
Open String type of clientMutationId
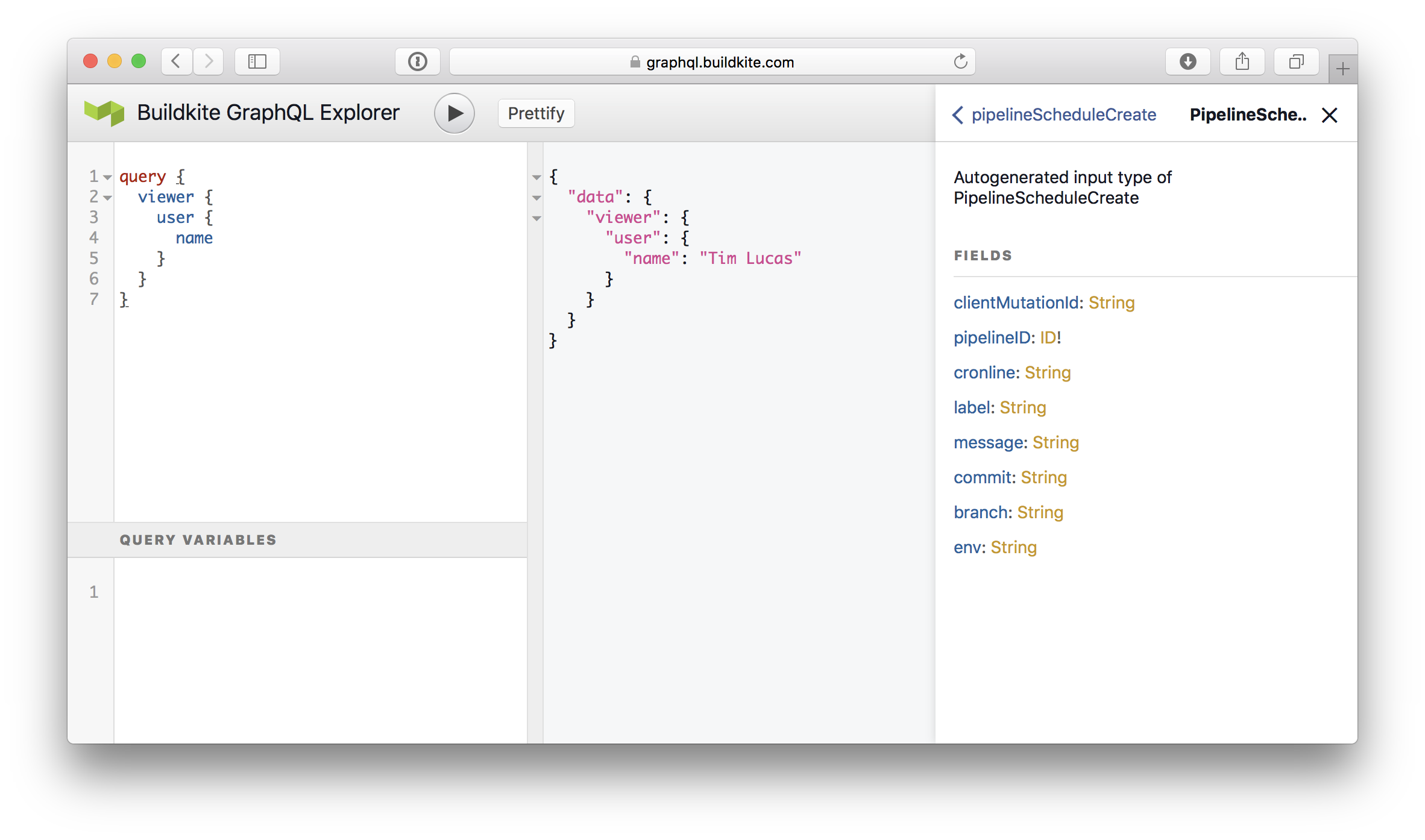pyautogui.click(x=1112, y=302)
